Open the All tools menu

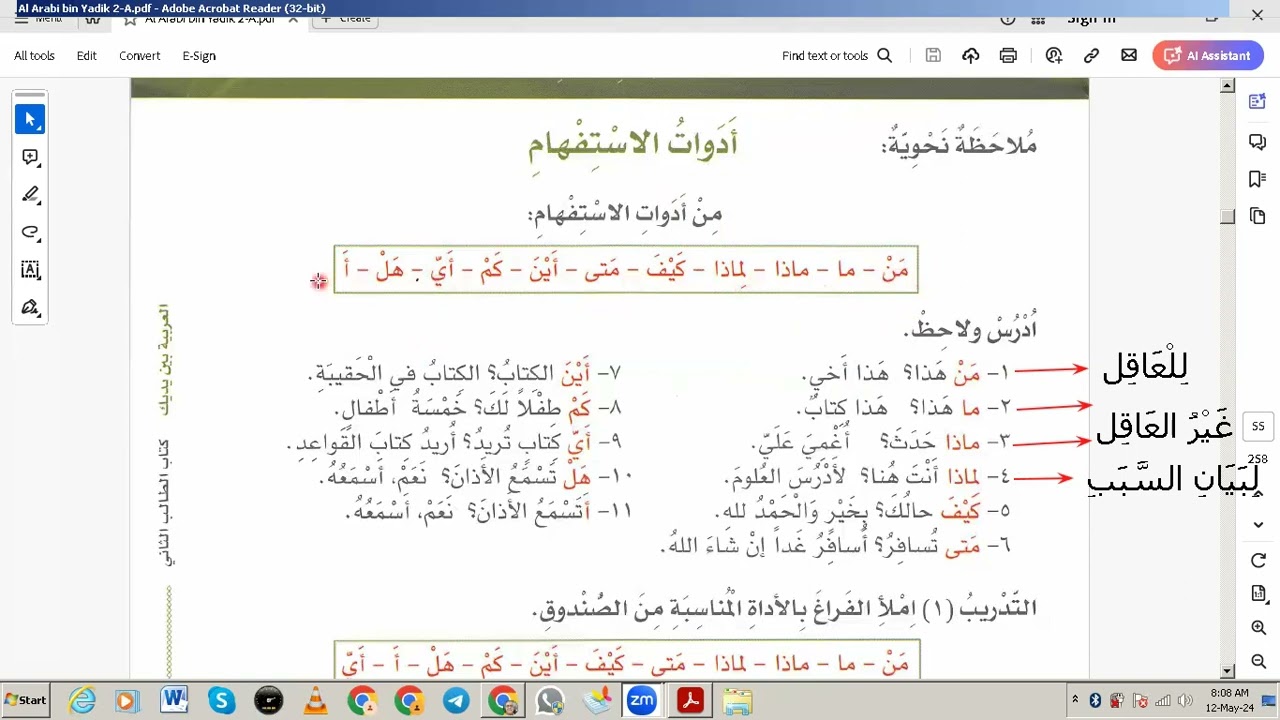coord(34,56)
